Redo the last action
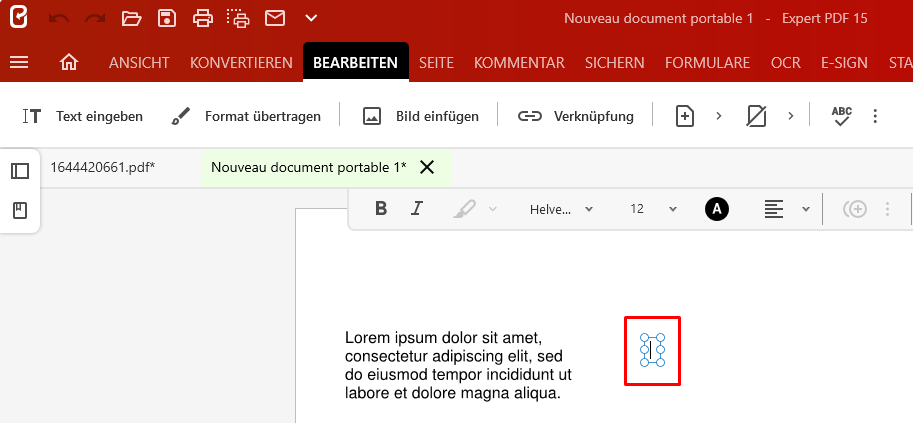Viewport: 913px width, 423px height. pos(95,19)
